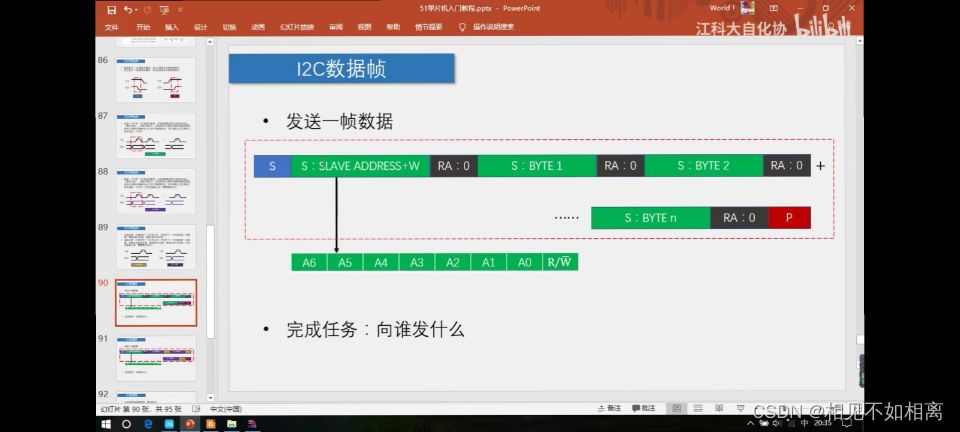Select the red P stop block
Image resolution: width=960 pixels, height=432 pixels.
click(789, 218)
